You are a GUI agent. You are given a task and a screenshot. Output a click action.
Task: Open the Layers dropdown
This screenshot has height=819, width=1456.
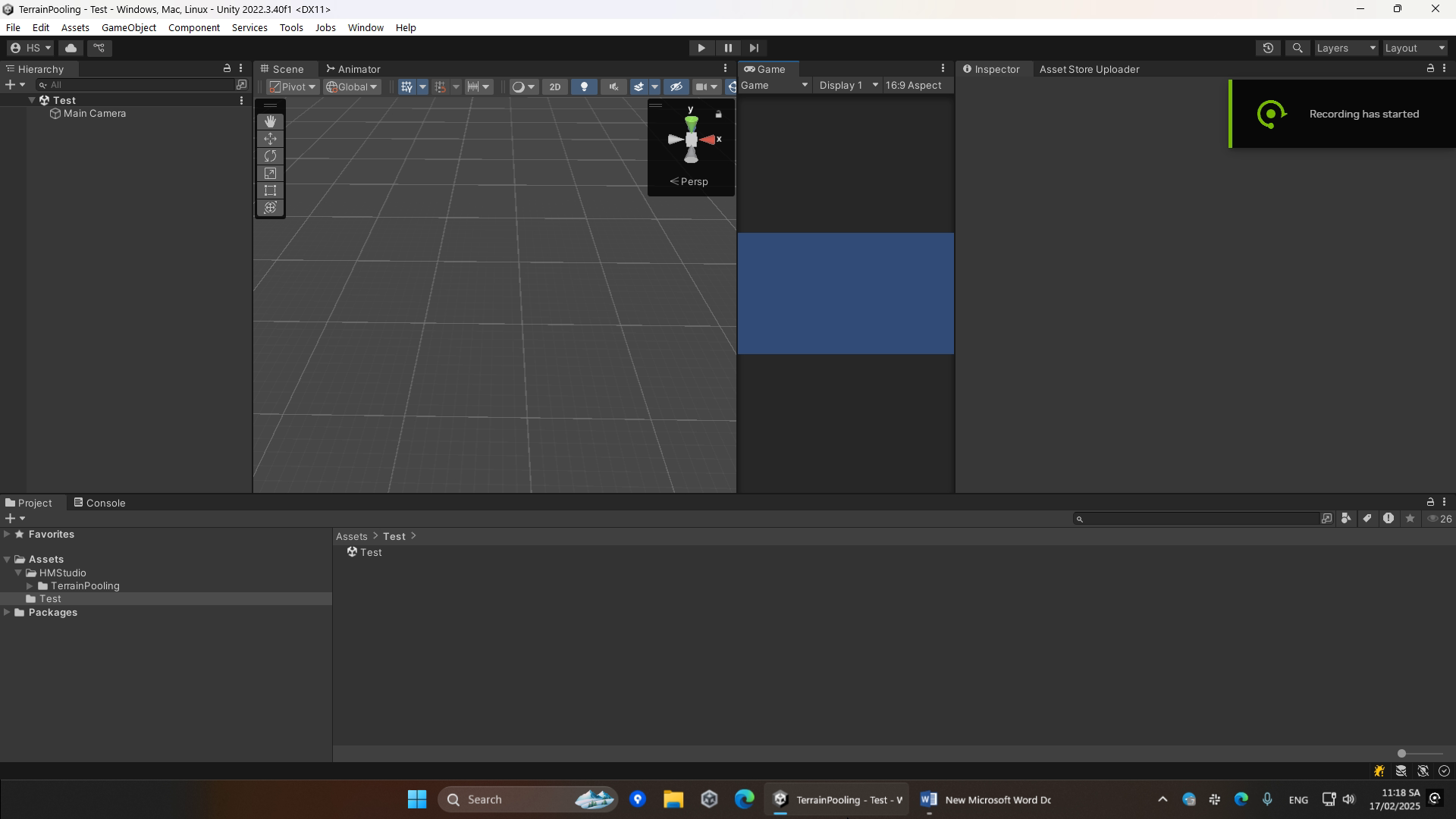tap(1346, 48)
